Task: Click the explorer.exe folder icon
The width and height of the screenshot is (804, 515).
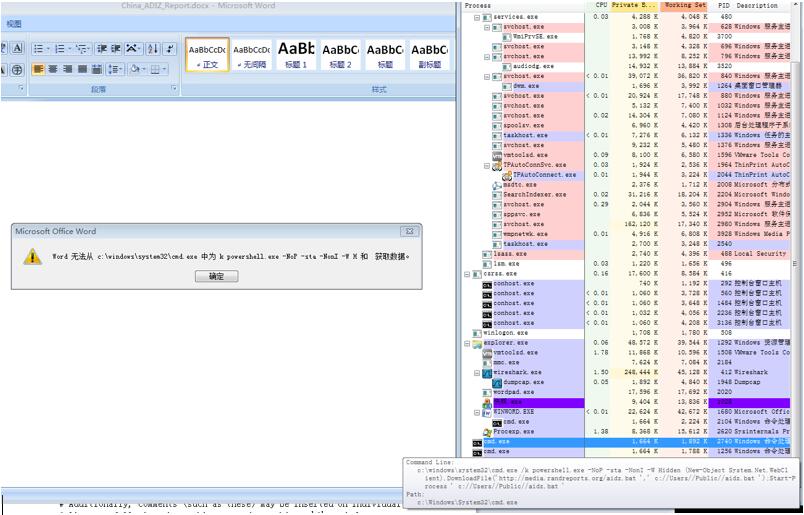Action: 477,343
